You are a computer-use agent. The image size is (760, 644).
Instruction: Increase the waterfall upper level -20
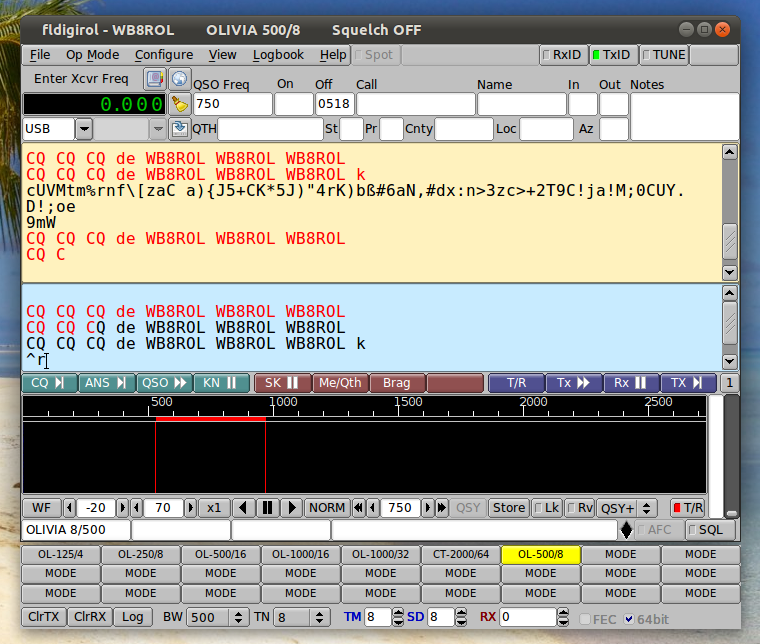pyautogui.click(x=122, y=508)
